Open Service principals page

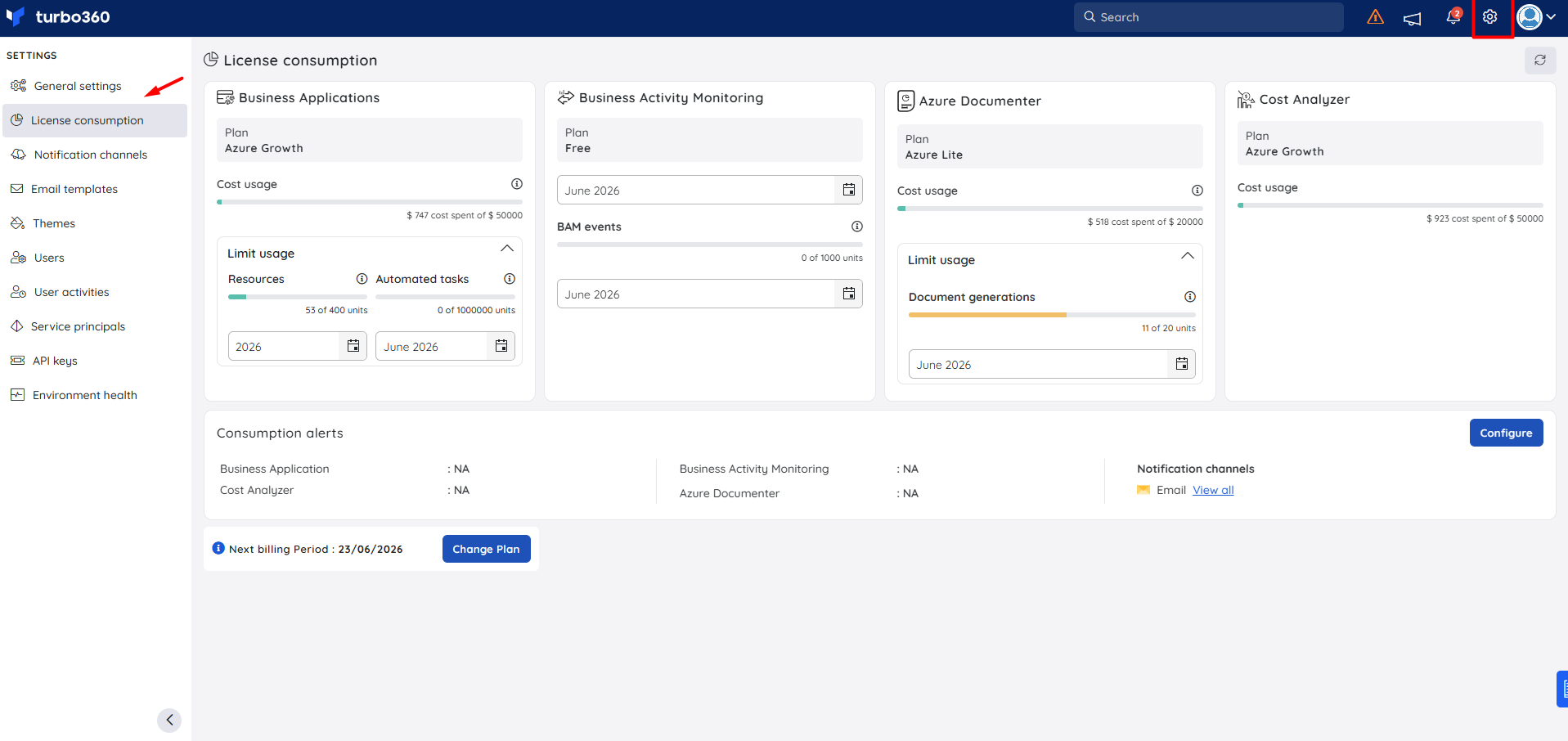(95, 326)
